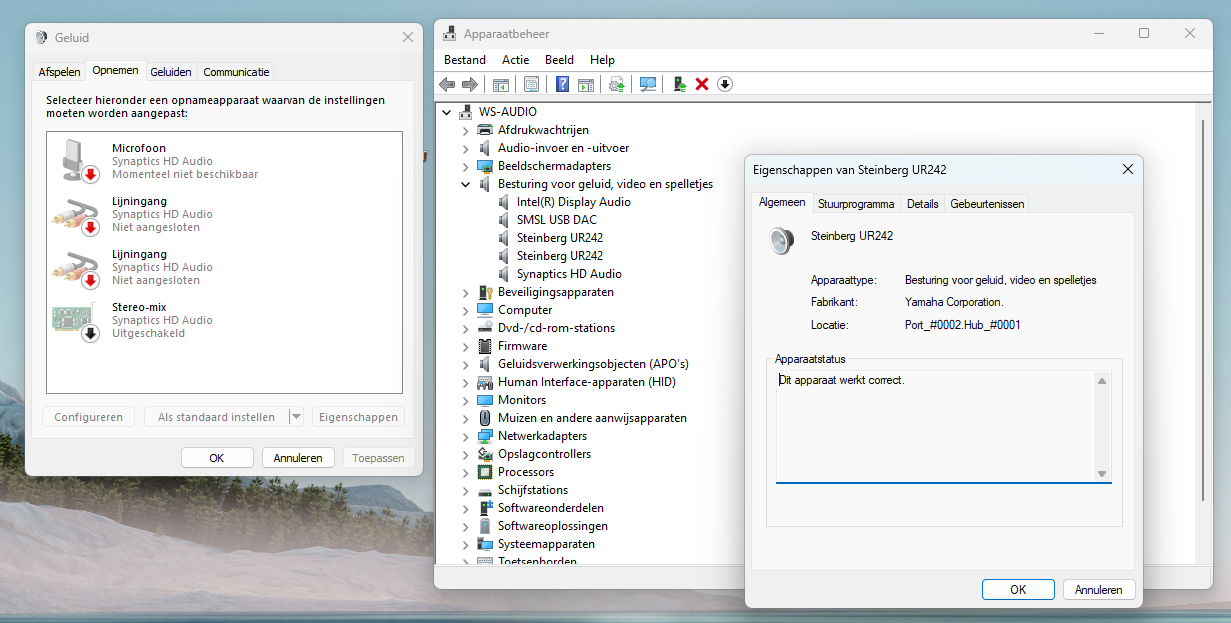Click the Netwerkadapters category icon
The width and height of the screenshot is (1231, 623).
tap(485, 436)
